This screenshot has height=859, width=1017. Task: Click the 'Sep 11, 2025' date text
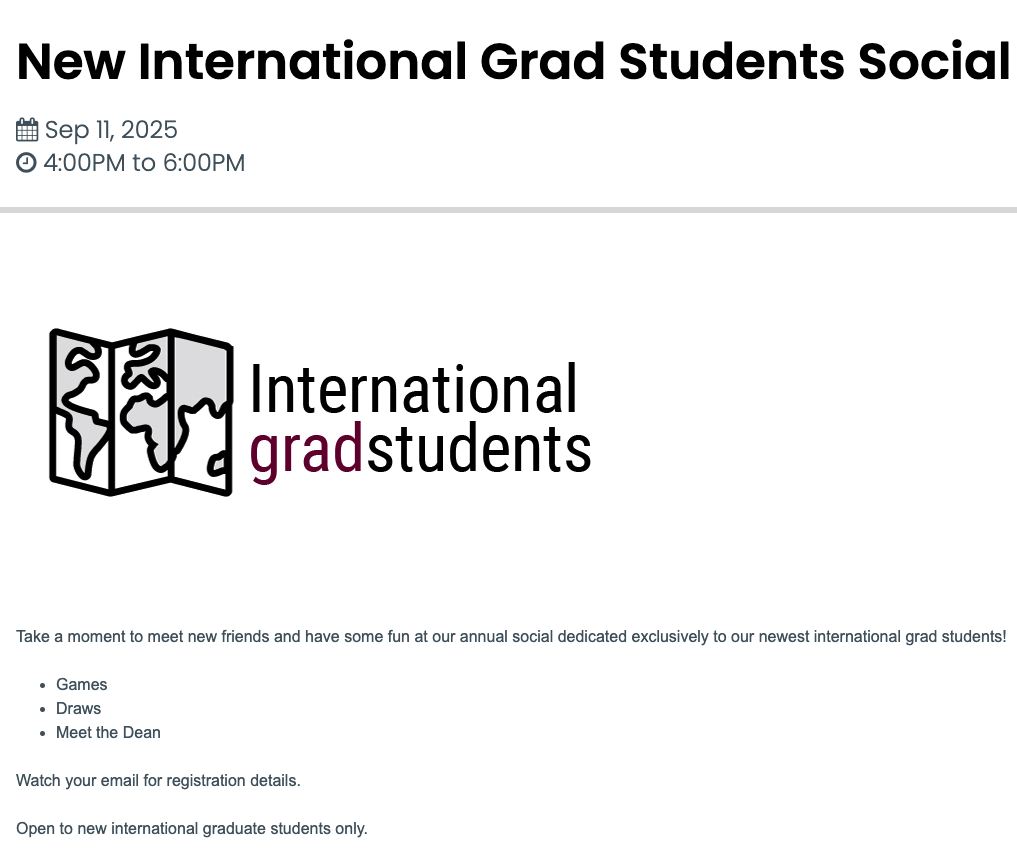tap(111, 130)
